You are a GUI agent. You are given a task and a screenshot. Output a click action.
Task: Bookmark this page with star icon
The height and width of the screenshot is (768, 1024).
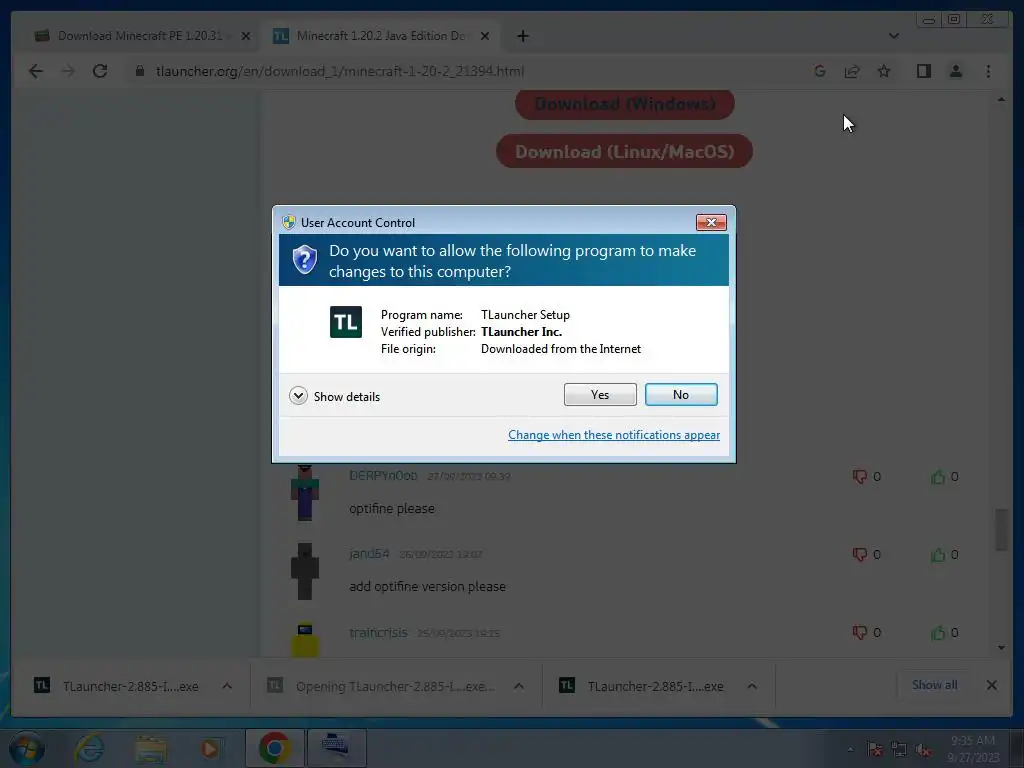tap(884, 71)
